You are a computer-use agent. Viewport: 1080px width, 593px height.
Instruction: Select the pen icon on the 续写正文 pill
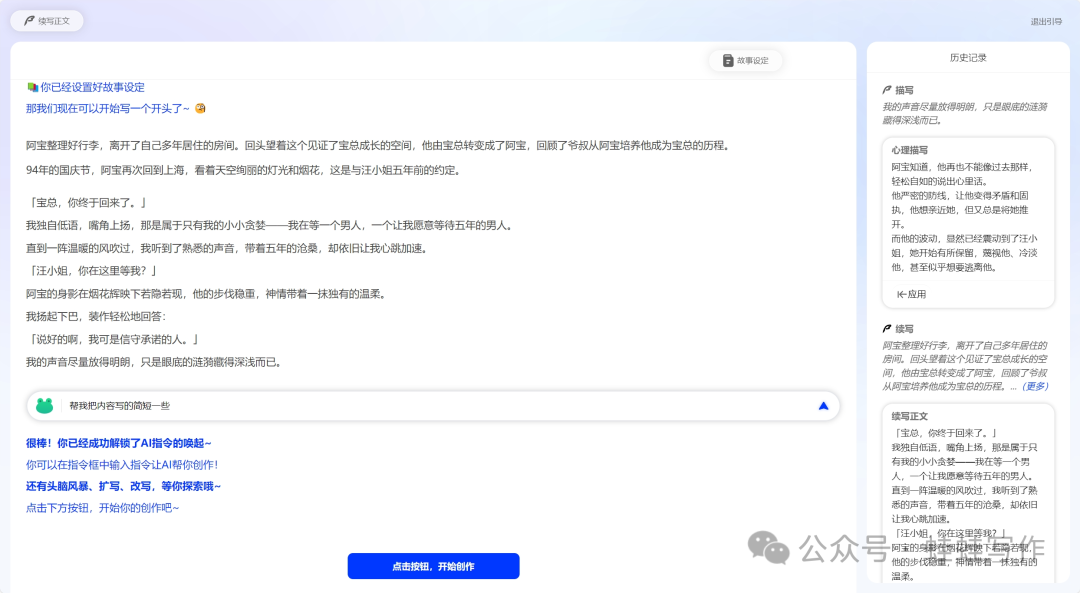point(29,20)
